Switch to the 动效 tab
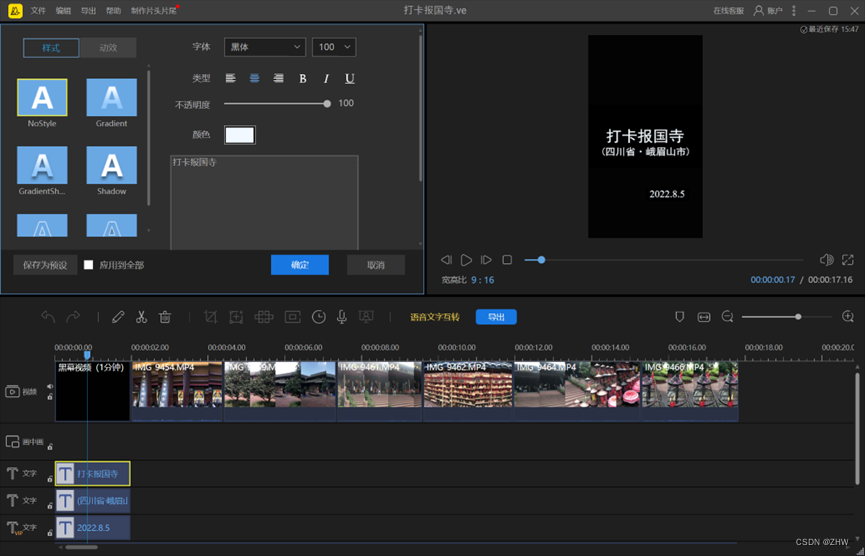 (108, 48)
